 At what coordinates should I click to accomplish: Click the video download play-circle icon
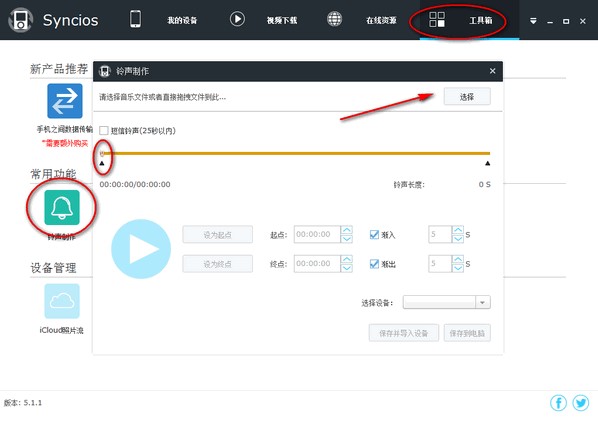click(237, 19)
